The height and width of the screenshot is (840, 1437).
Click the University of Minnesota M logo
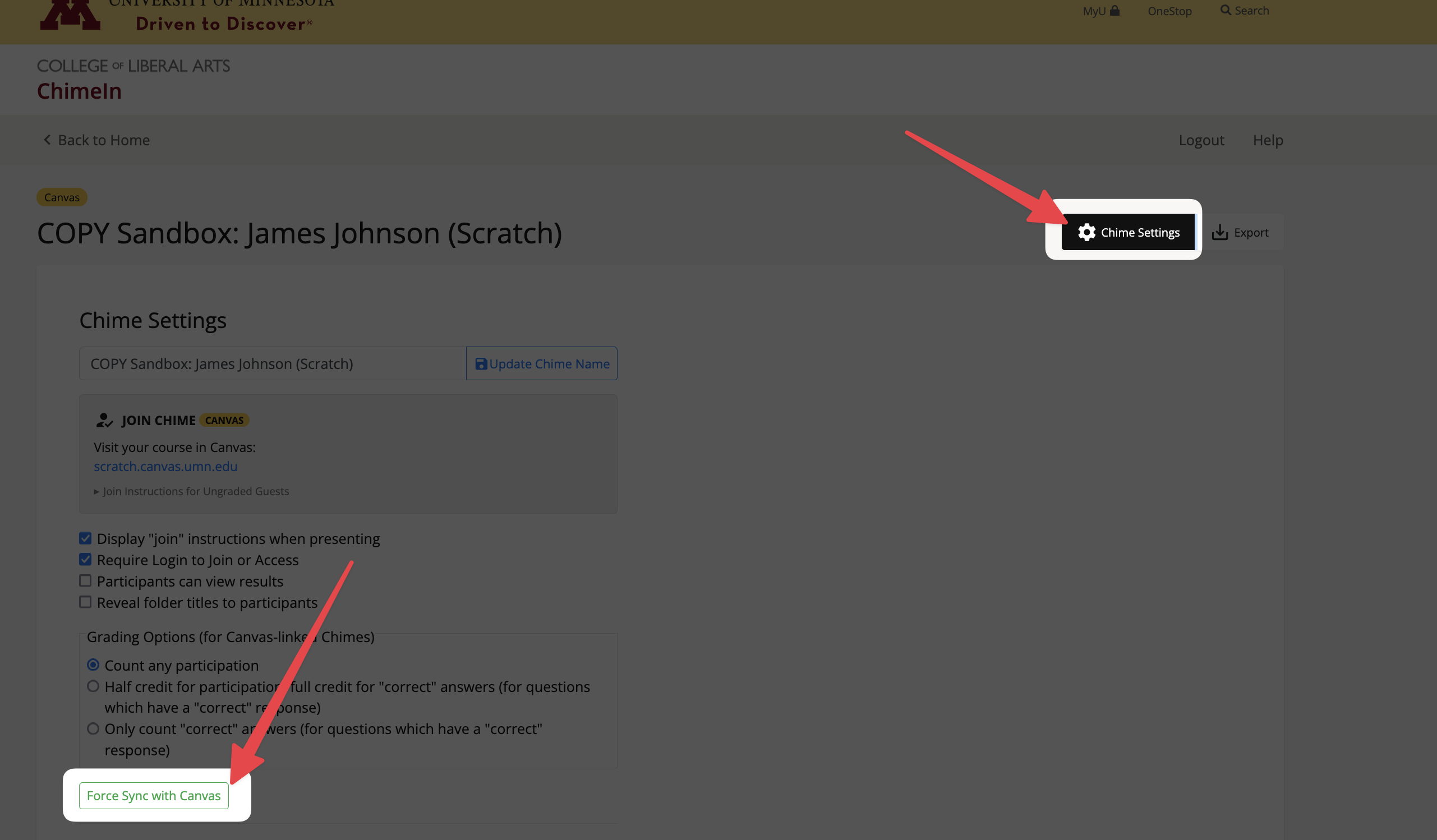click(x=70, y=14)
